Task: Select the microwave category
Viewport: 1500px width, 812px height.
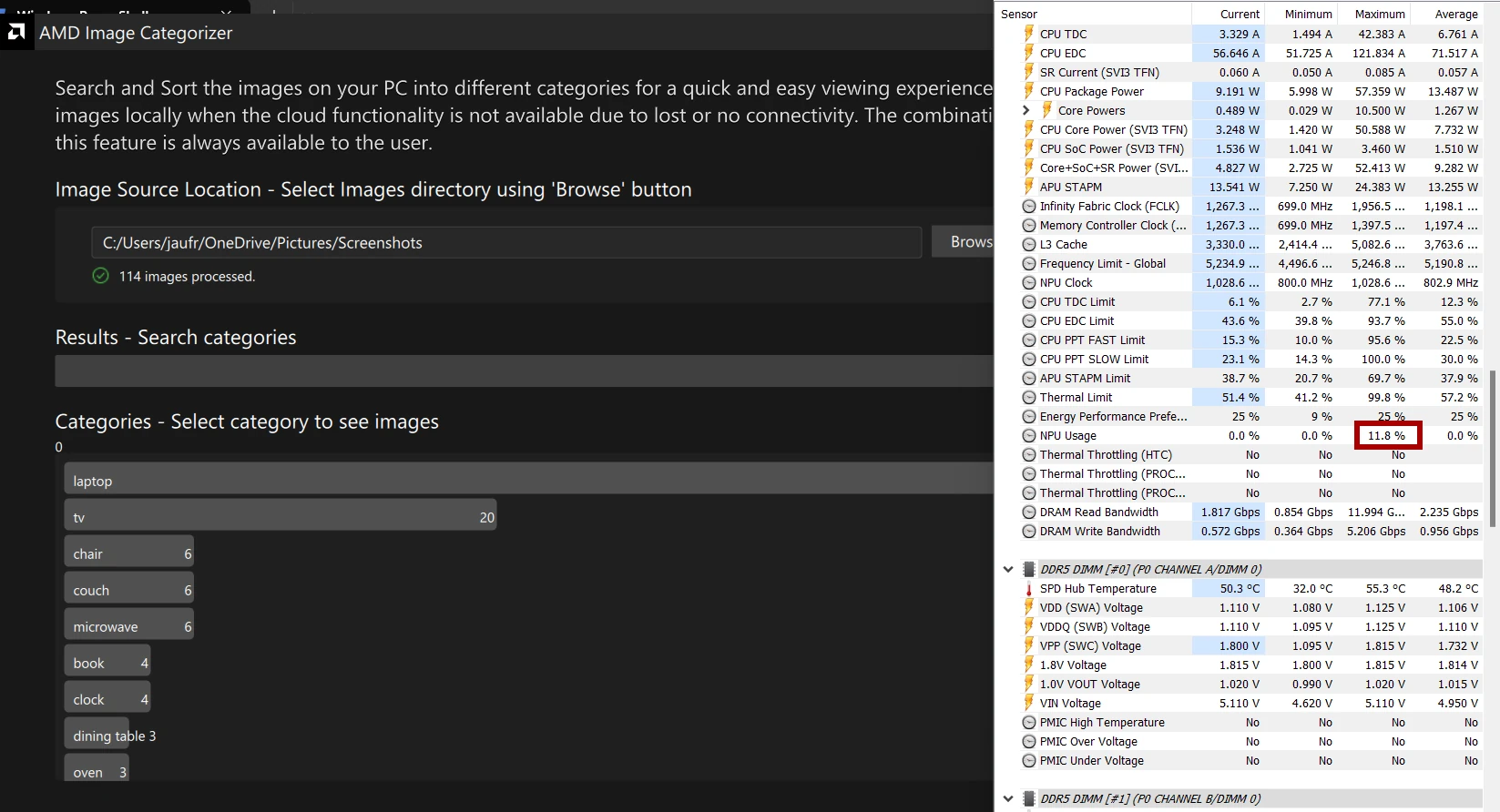Action: click(x=128, y=625)
